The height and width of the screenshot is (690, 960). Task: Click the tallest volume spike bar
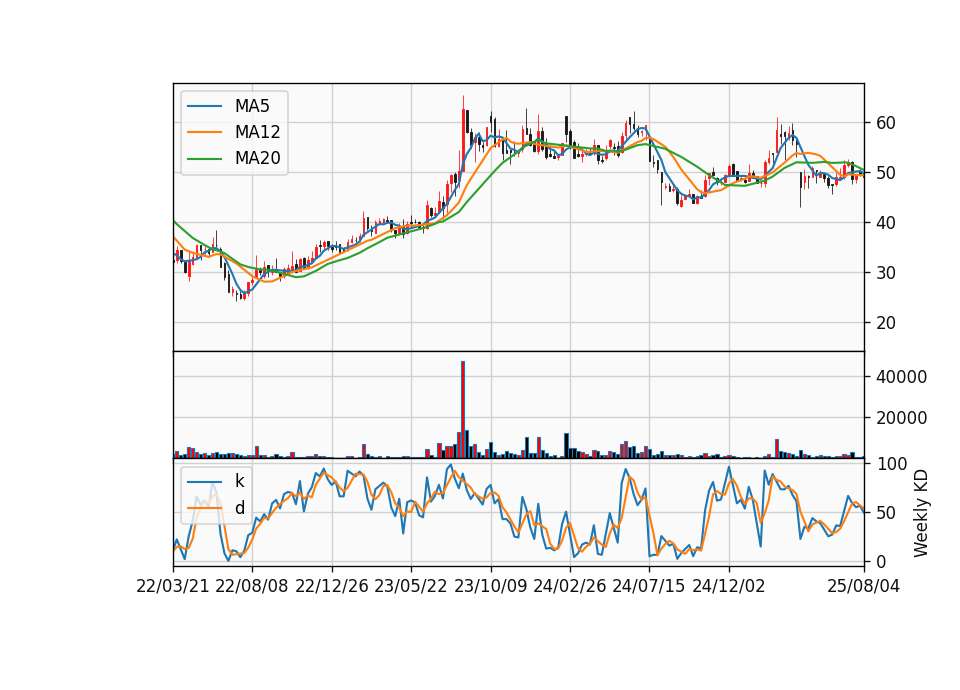(x=463, y=409)
